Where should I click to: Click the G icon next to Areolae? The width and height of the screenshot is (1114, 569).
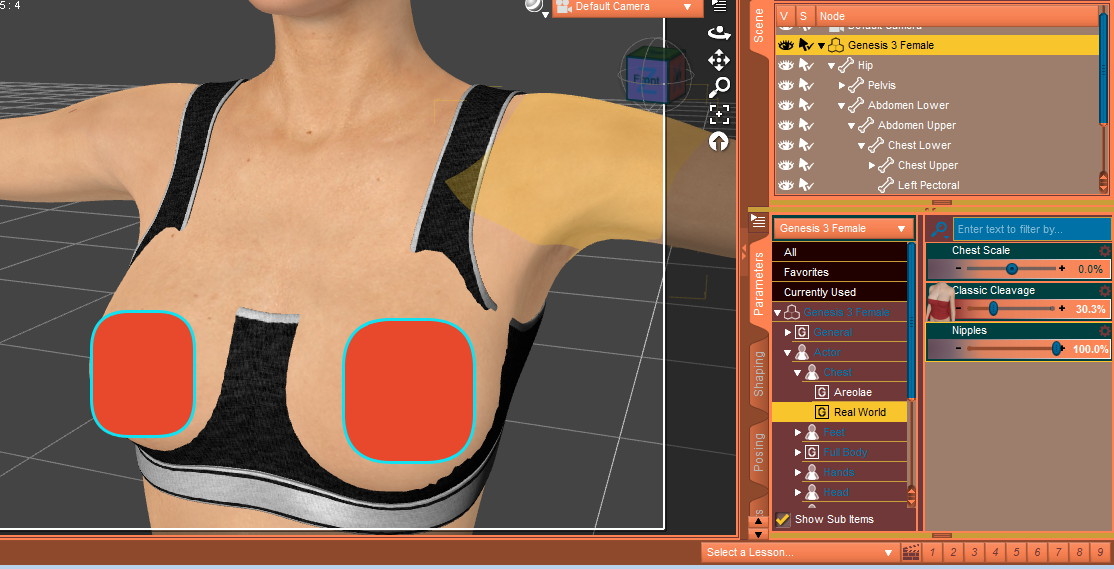822,392
